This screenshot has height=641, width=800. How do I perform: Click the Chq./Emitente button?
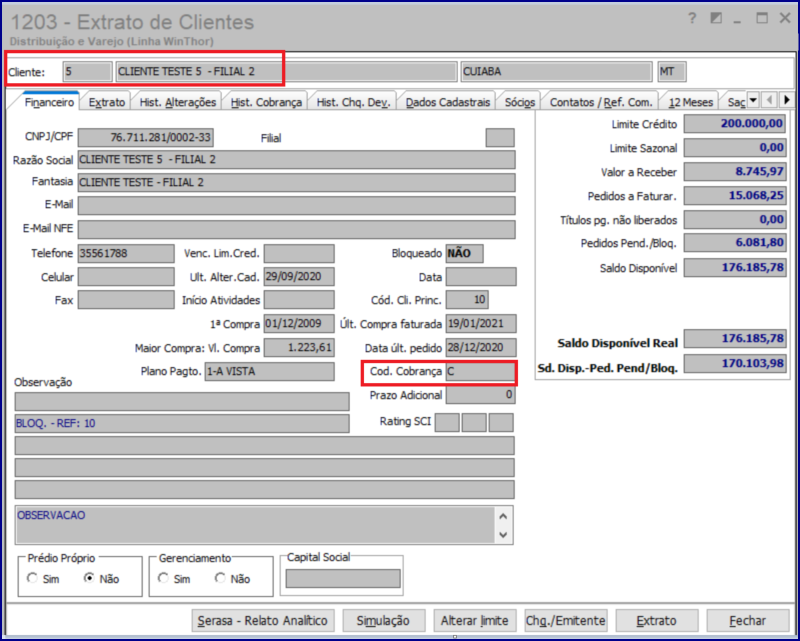pos(566,621)
